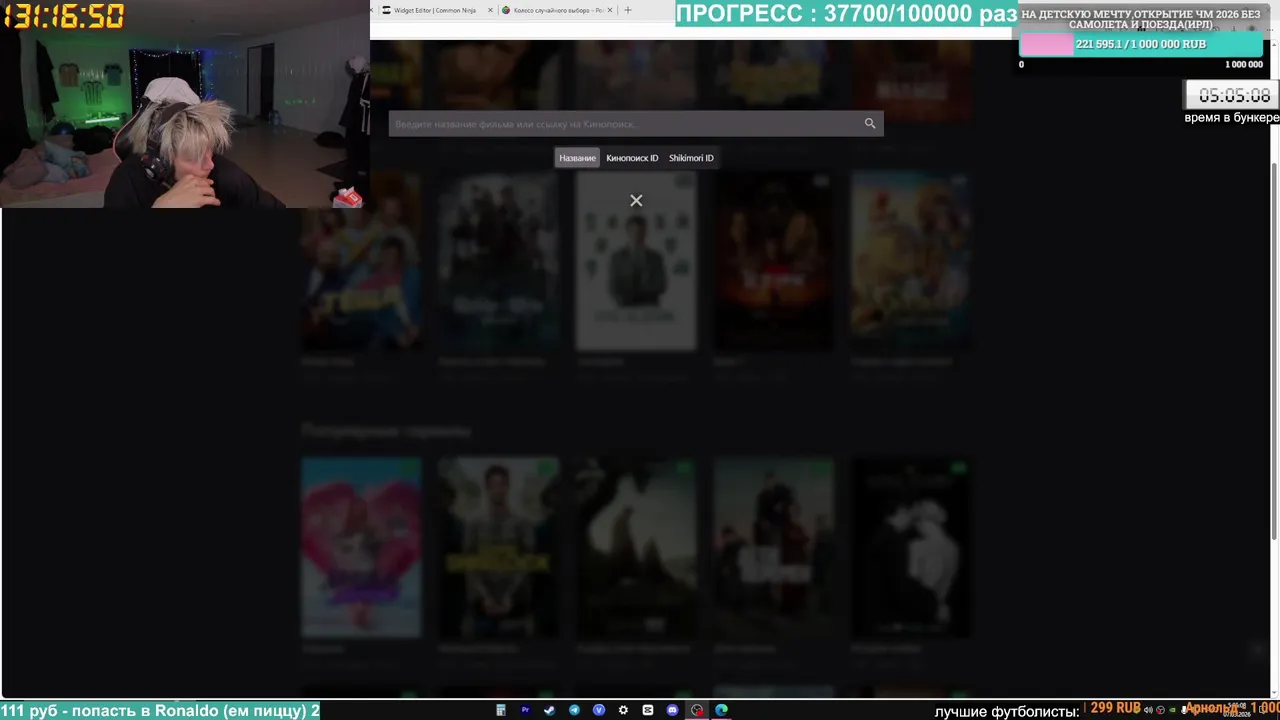Close the Widget Editor browser tab
Screen dimensions: 1280x720
point(490,10)
